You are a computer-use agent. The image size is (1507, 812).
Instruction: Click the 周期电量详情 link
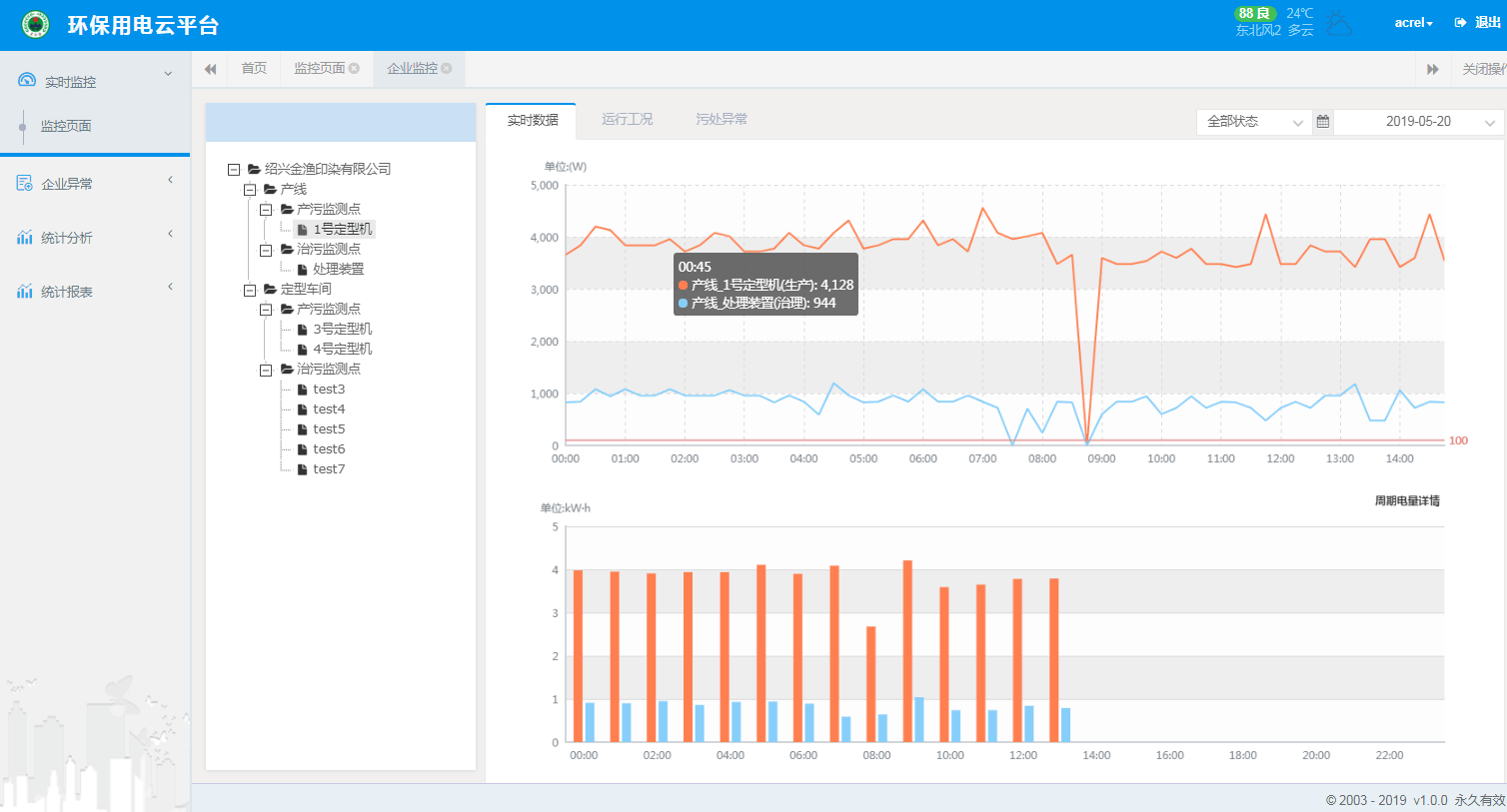click(x=1407, y=501)
